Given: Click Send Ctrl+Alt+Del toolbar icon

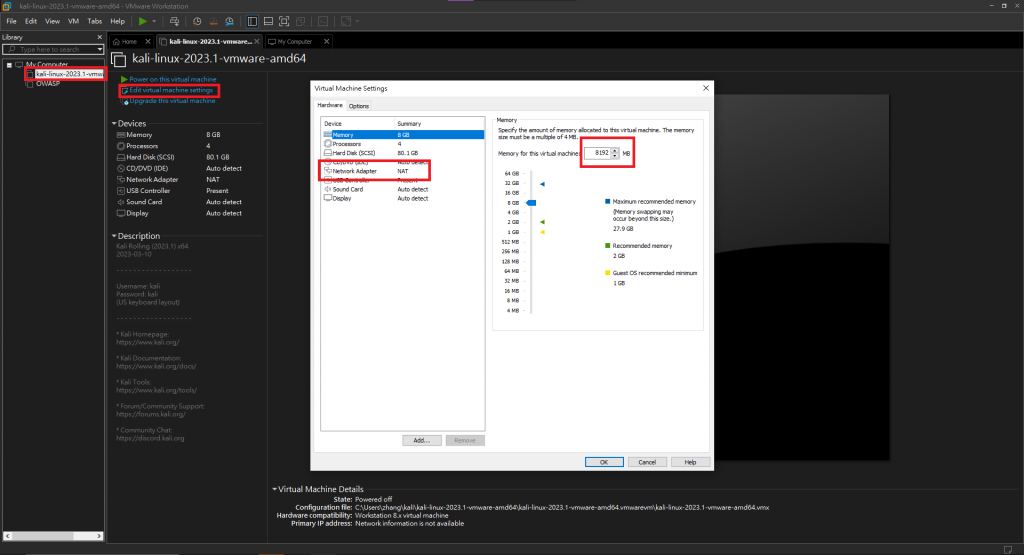Looking at the screenshot, I should coord(174,22).
